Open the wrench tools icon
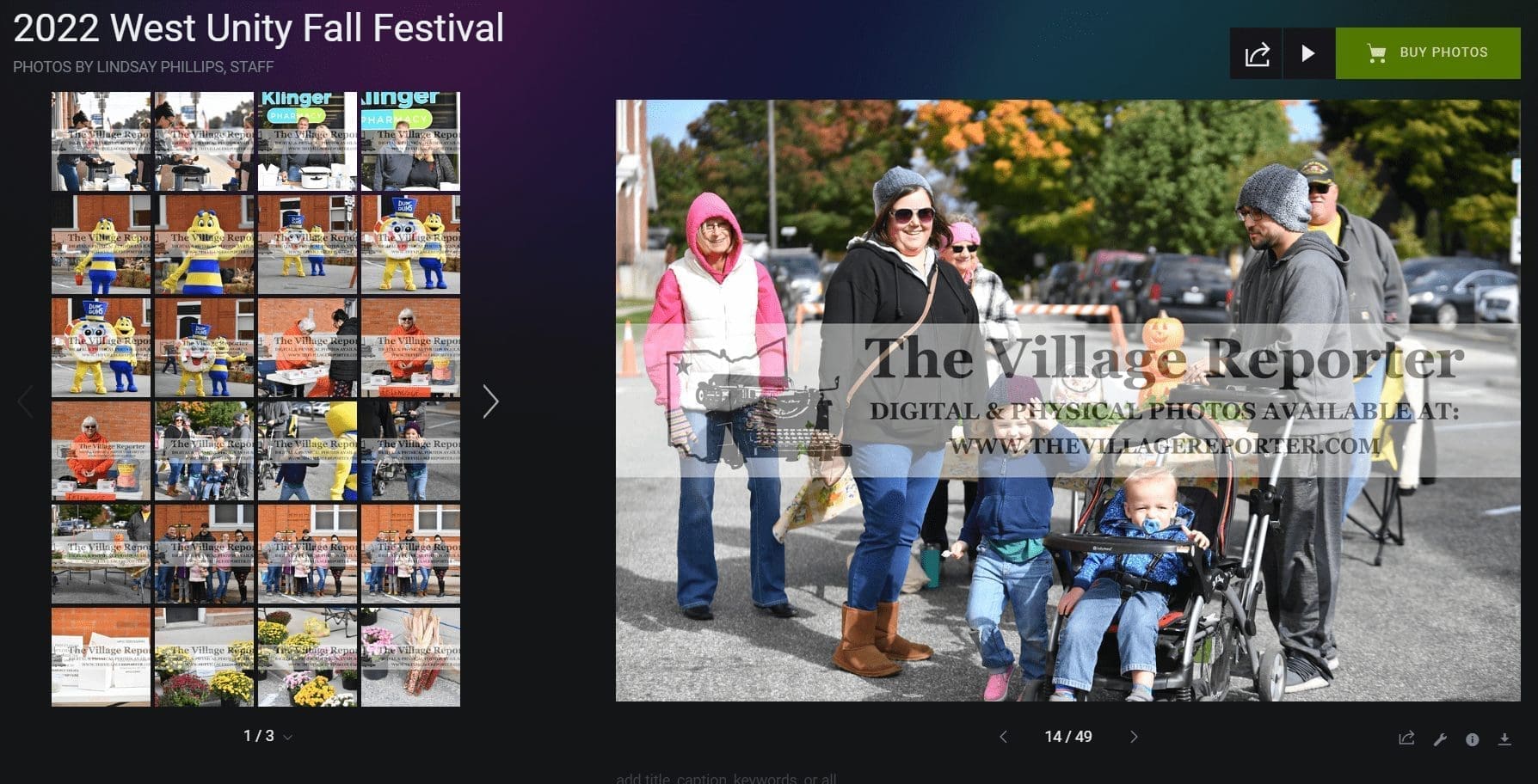Image resolution: width=1538 pixels, height=784 pixels. 1440,739
